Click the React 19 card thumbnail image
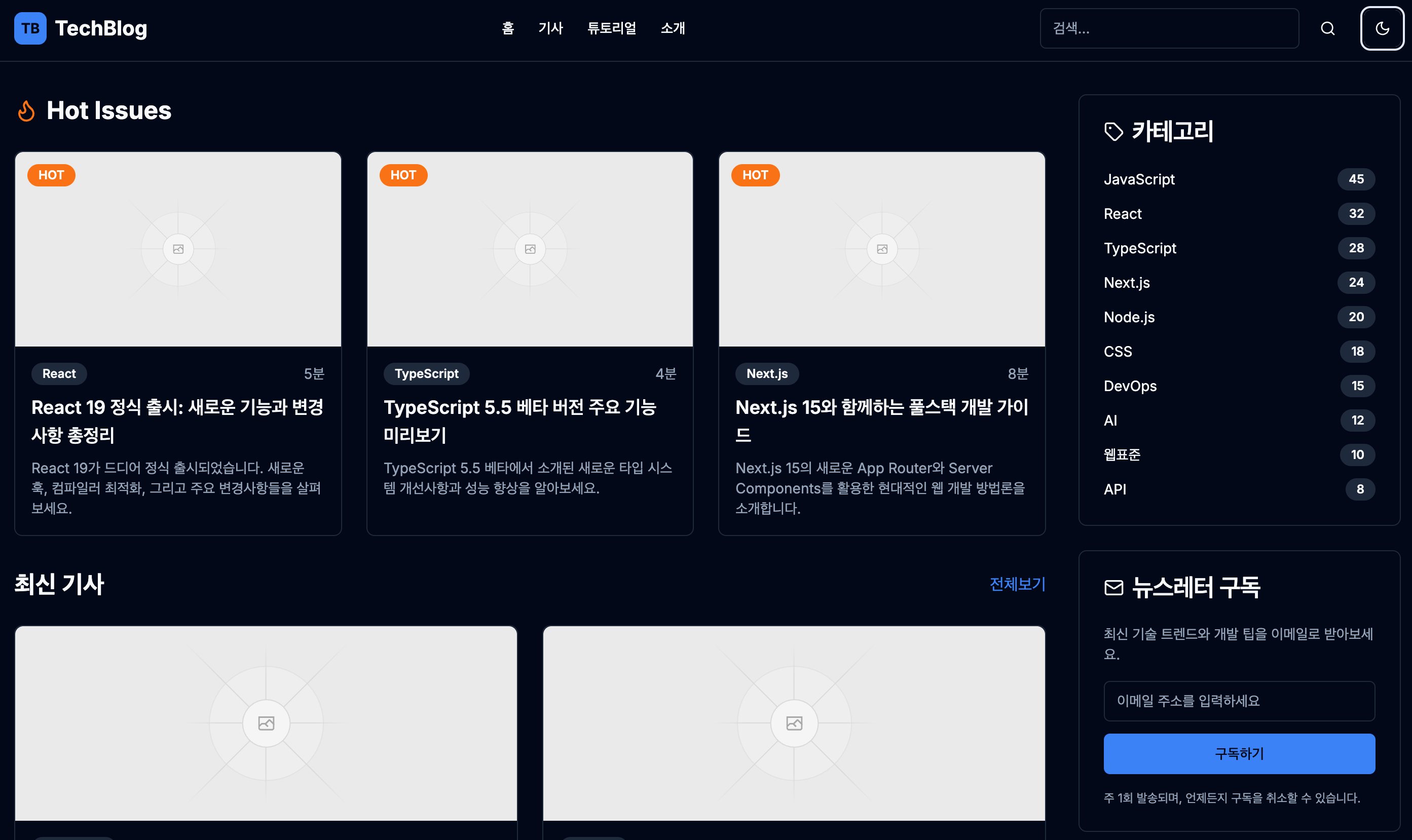This screenshot has height=840, width=1412. click(x=178, y=249)
